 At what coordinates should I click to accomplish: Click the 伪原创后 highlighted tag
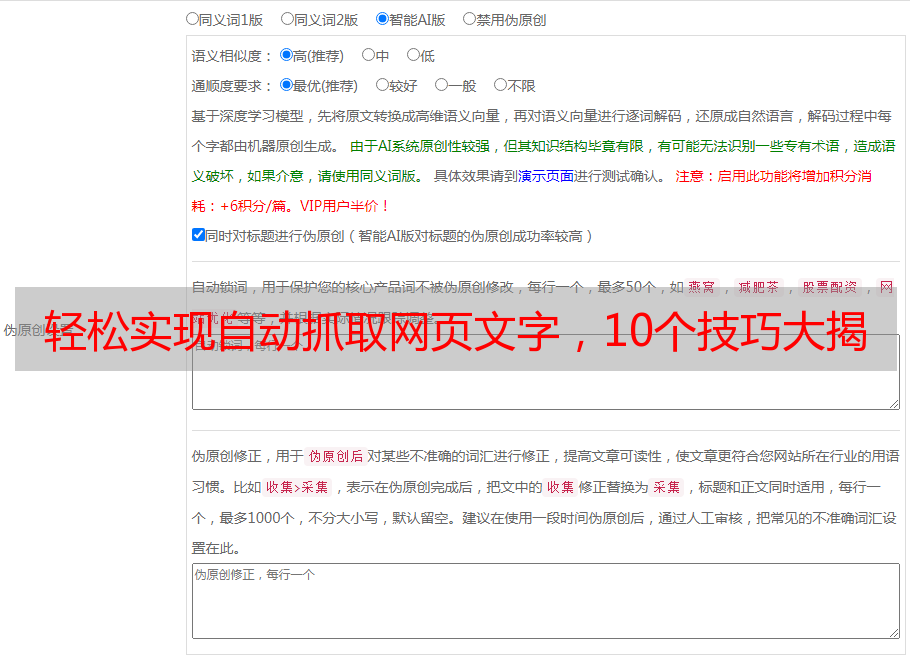(x=336, y=456)
